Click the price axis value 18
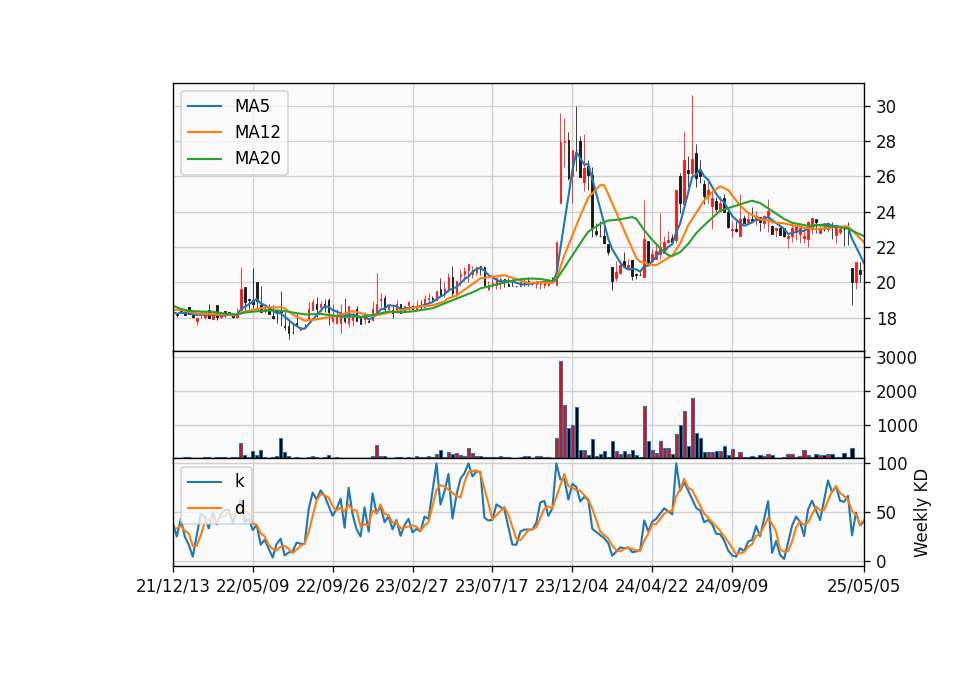Image resolution: width=960 pixels, height=690 pixels. (x=886, y=318)
